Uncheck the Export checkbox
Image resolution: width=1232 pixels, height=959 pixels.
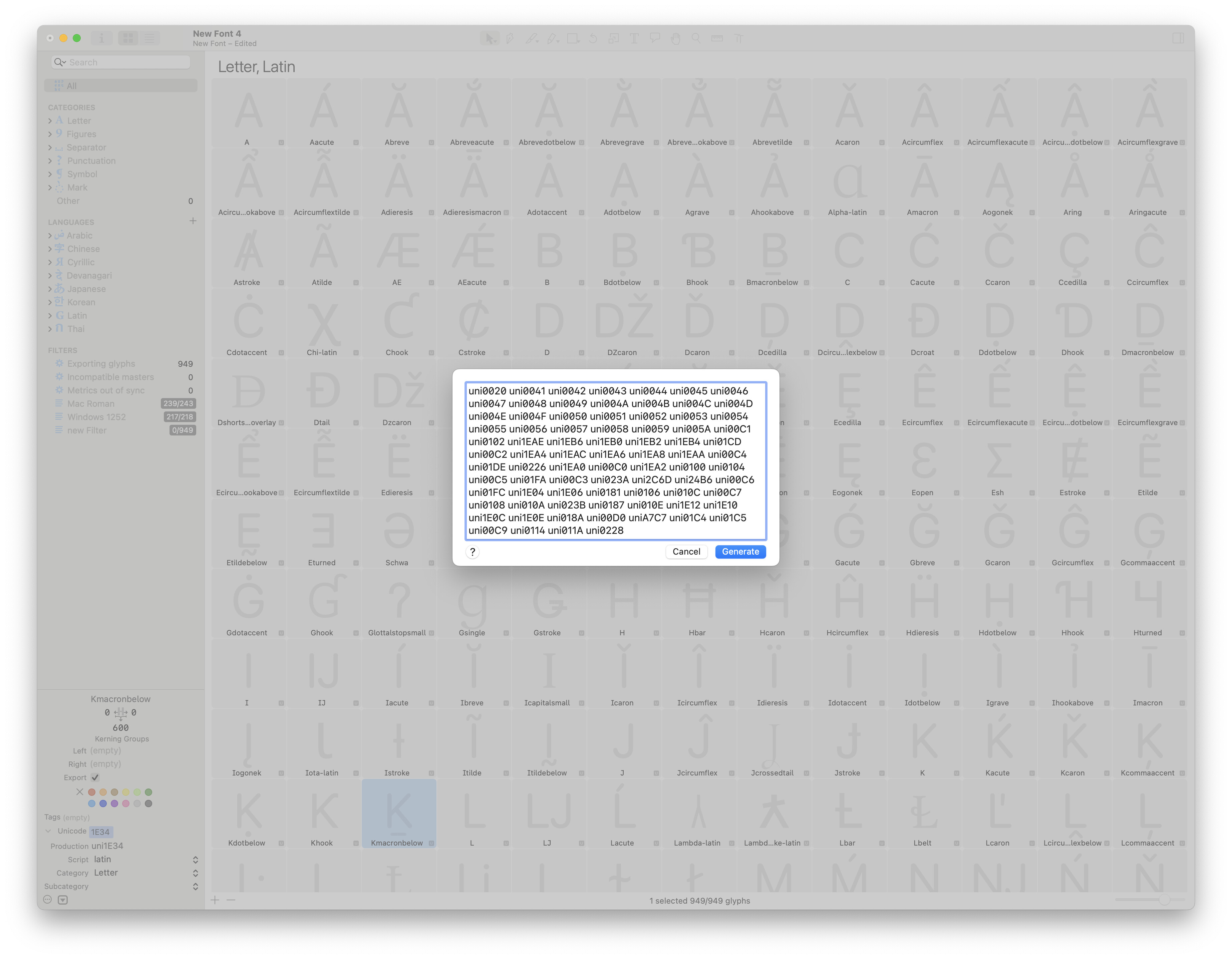click(95, 777)
